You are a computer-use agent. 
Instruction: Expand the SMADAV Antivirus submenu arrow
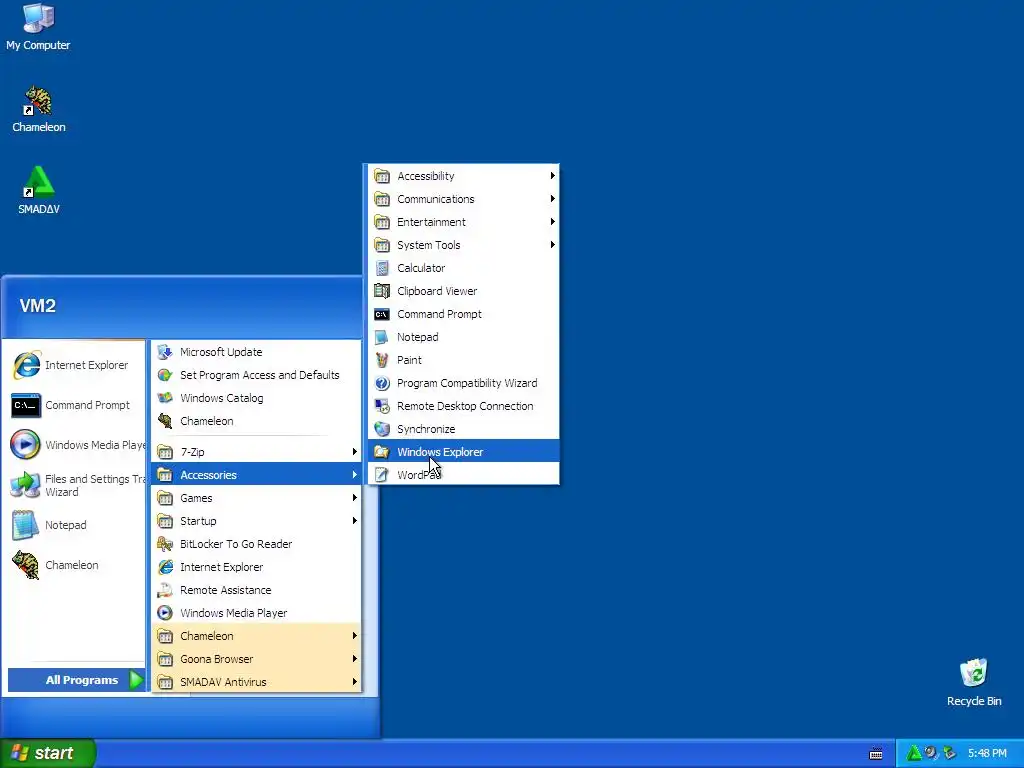355,682
